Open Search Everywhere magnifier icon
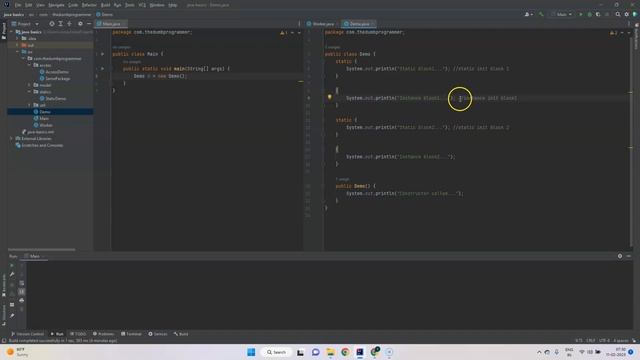 pyautogui.click(x=618, y=14)
